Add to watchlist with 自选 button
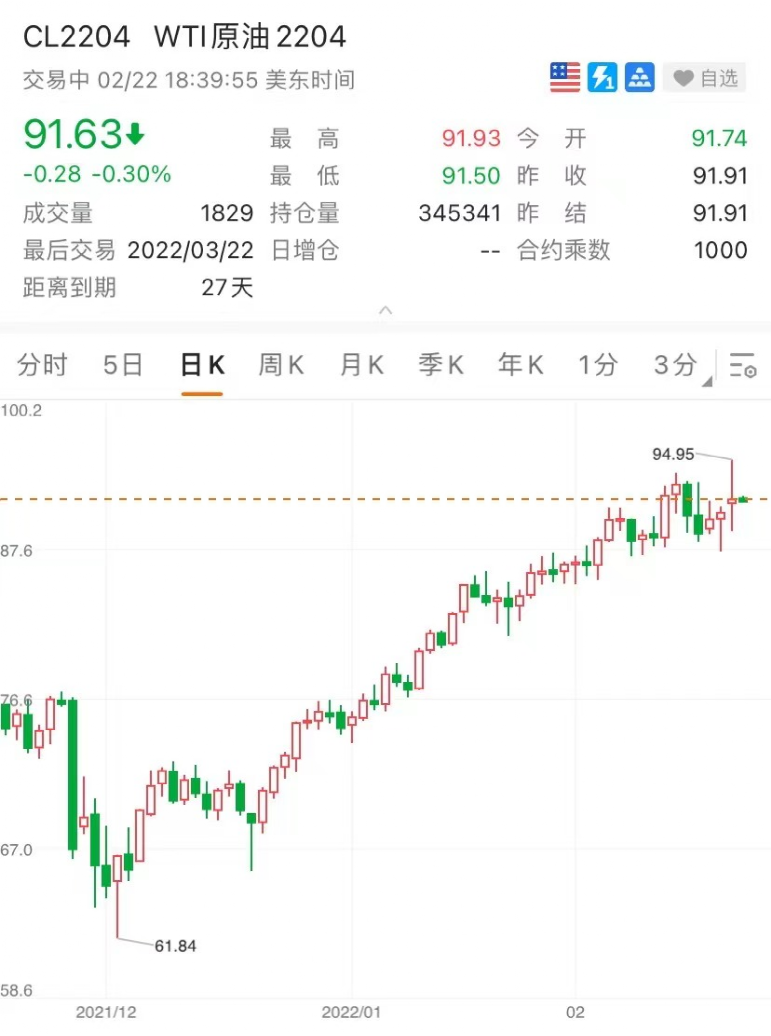 coord(705,79)
